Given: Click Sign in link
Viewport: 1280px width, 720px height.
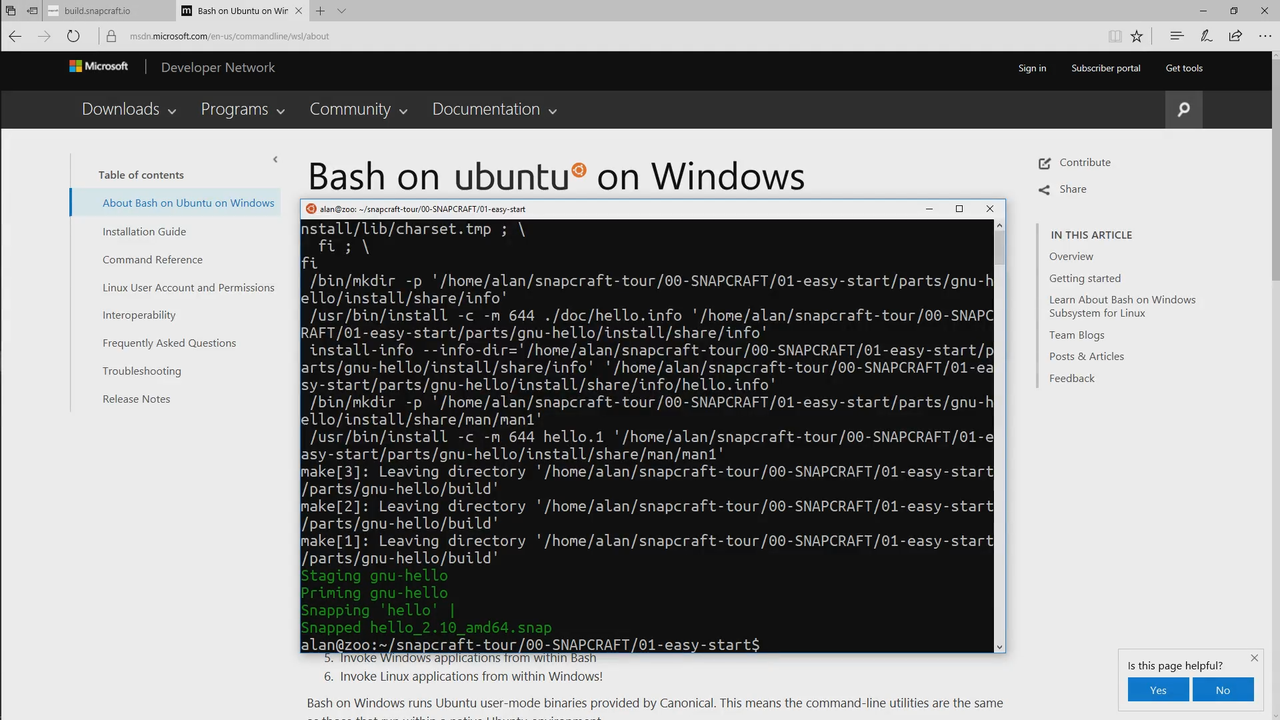Looking at the screenshot, I should (x=1032, y=68).
